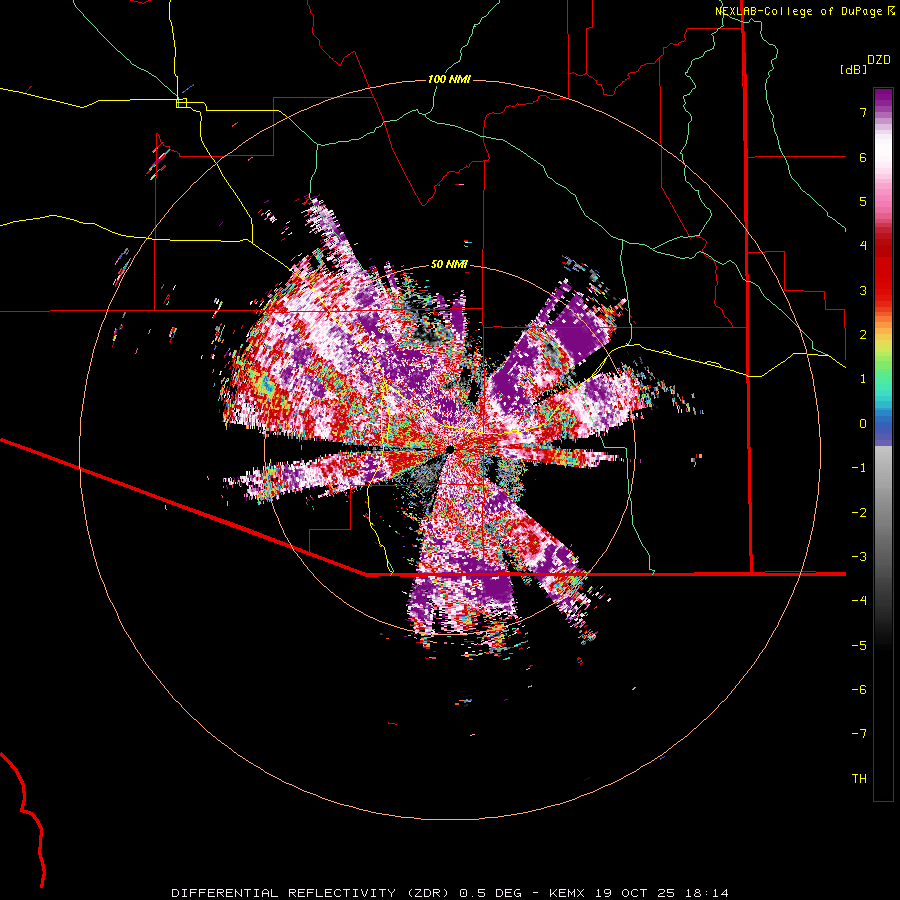Click the -7 value on the color scale
Screen dimensions: 900x900
[859, 734]
